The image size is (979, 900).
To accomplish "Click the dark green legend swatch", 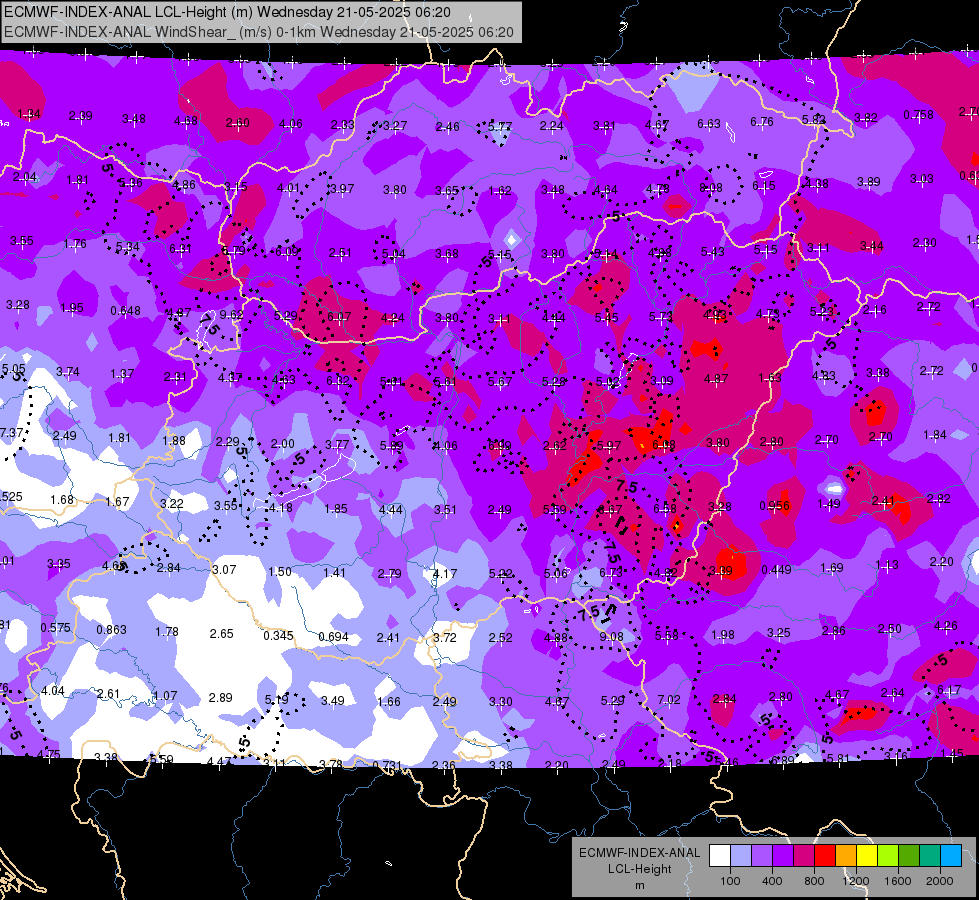I will click(x=909, y=856).
